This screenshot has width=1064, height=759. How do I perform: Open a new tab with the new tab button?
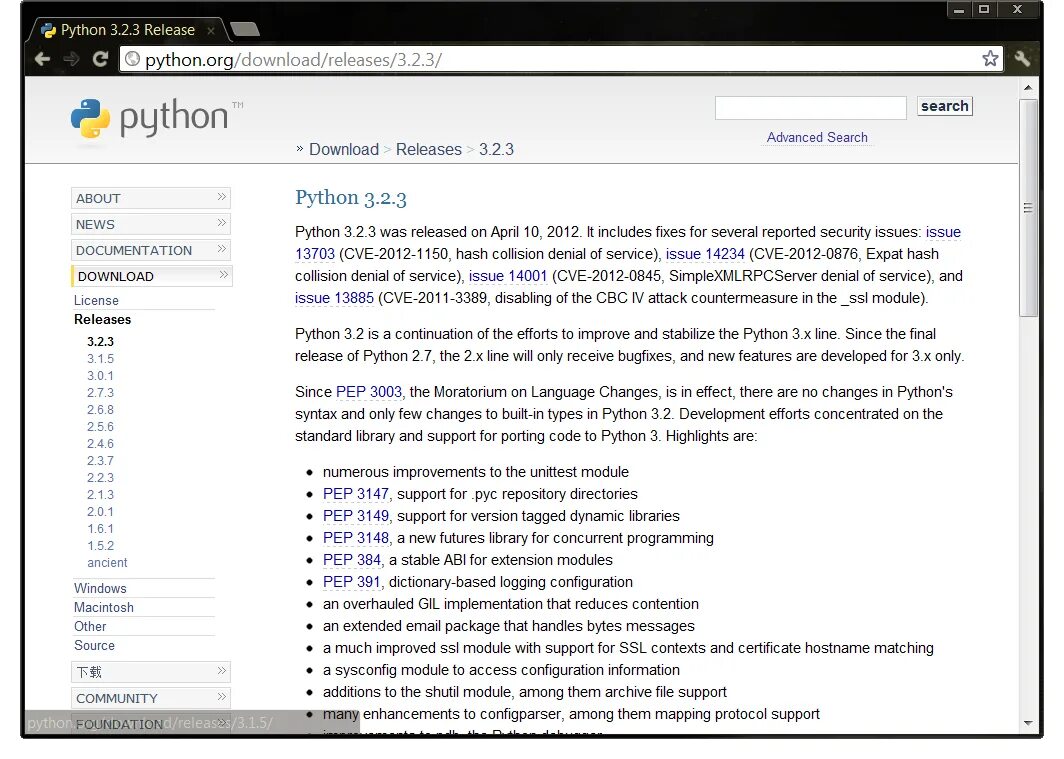point(244,29)
